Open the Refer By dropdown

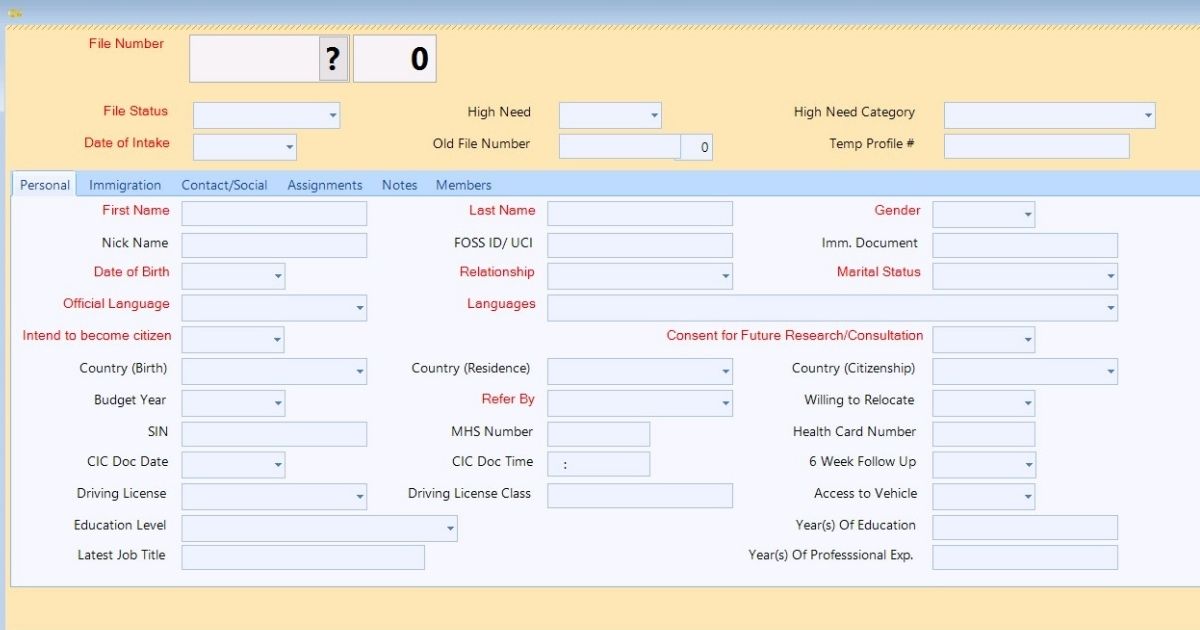coord(725,402)
